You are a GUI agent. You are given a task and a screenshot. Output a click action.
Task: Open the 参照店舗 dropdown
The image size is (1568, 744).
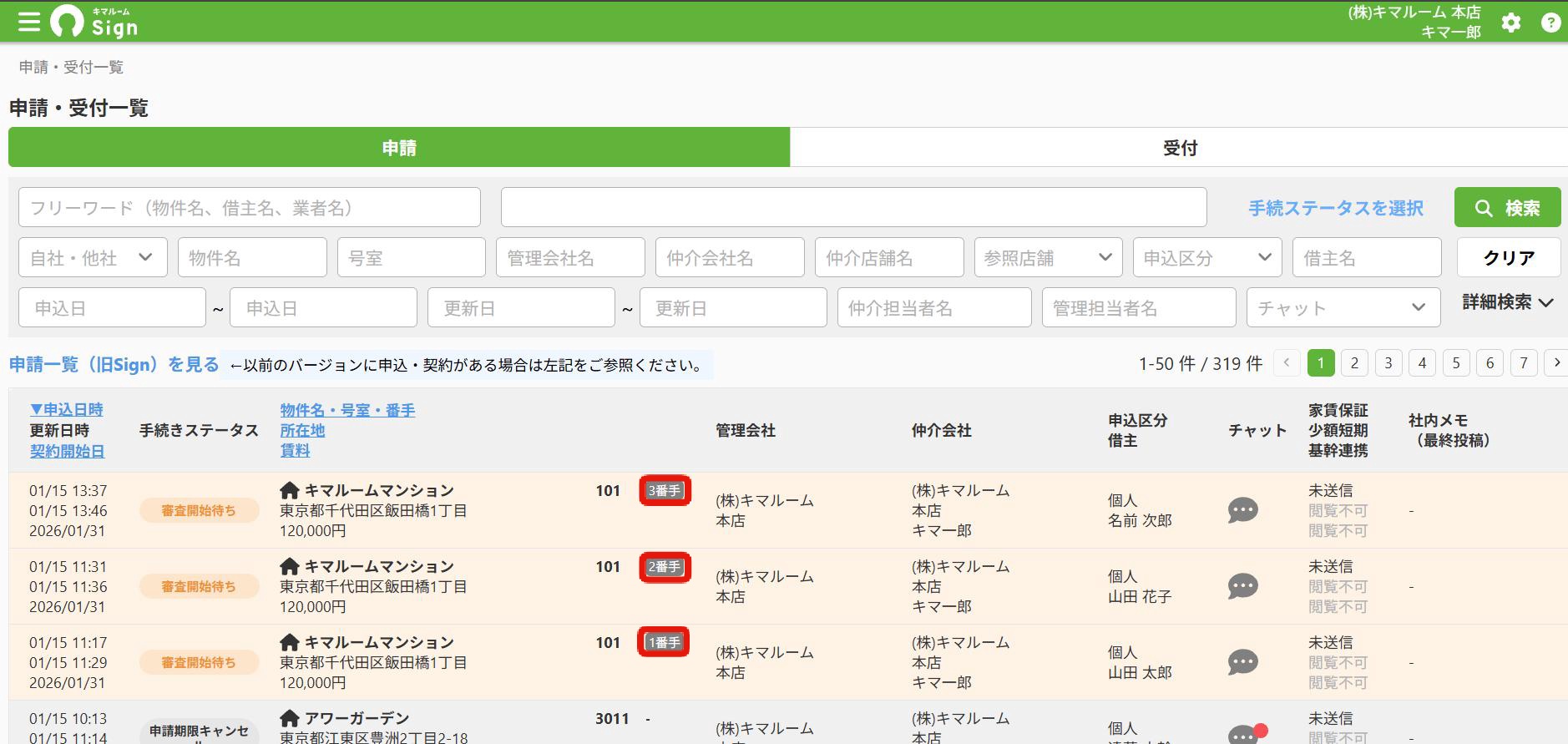[x=1048, y=257]
